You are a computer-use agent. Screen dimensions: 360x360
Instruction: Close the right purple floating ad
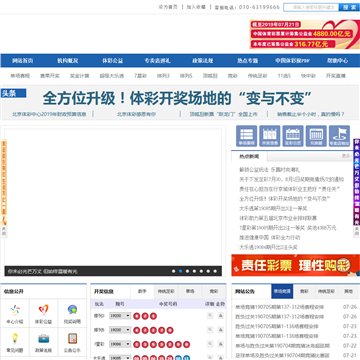(356, 231)
